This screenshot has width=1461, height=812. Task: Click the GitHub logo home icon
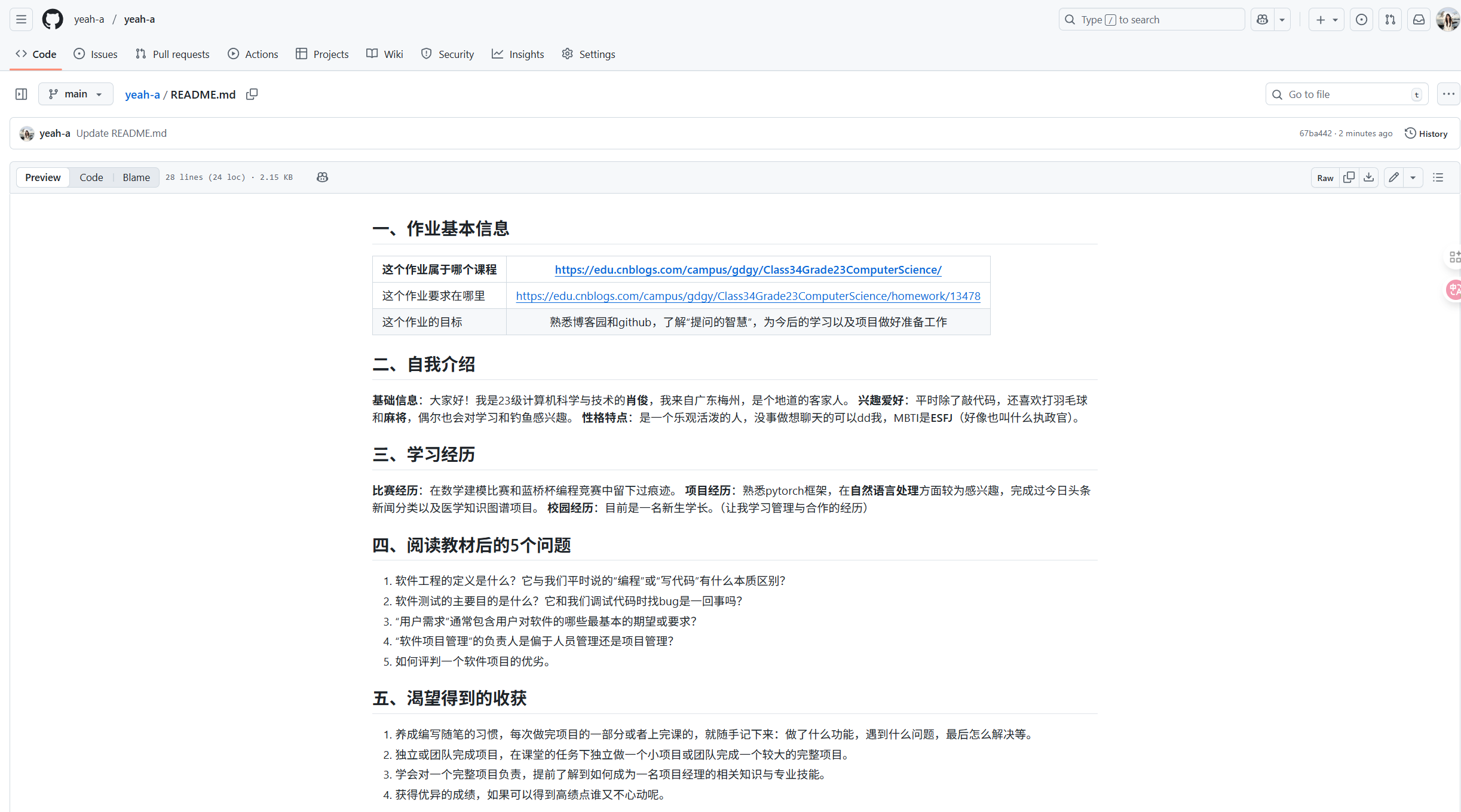coord(53,19)
